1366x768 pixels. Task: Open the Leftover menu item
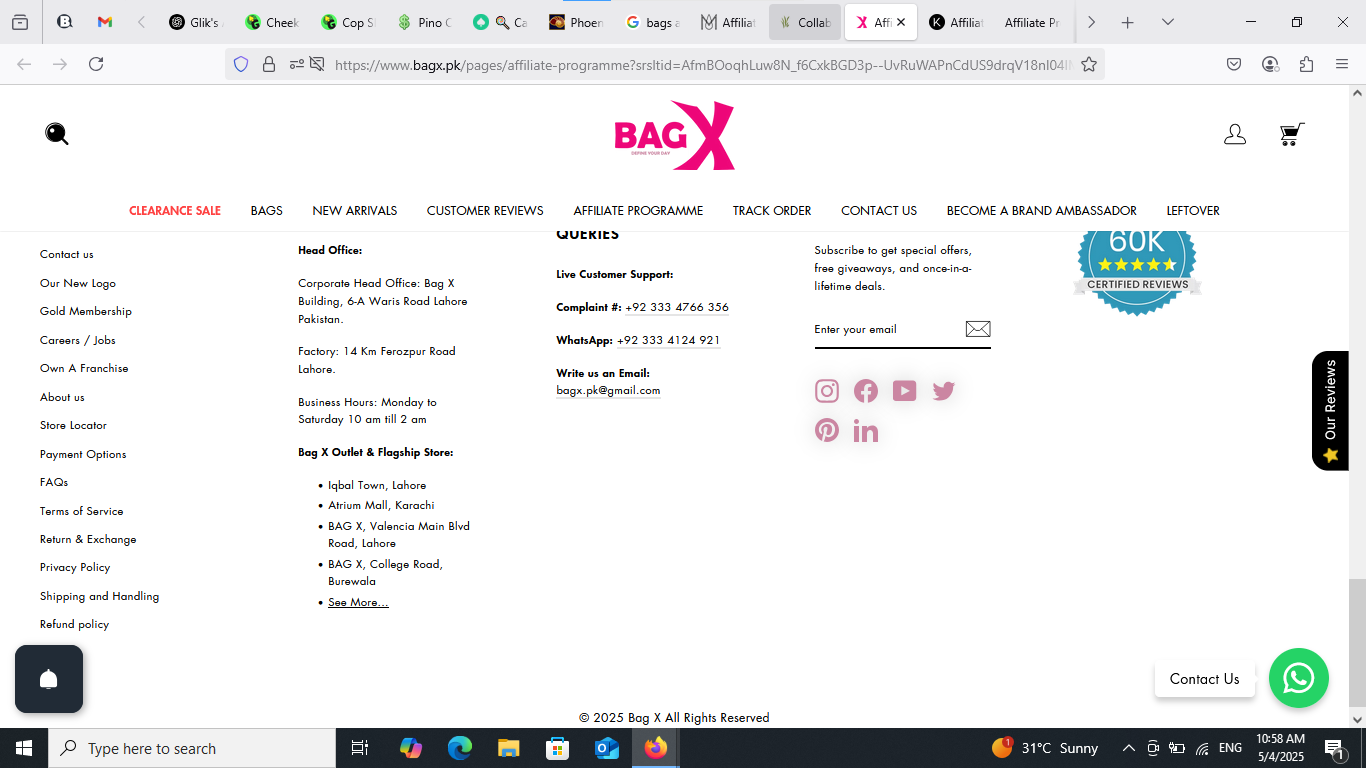click(x=1193, y=211)
